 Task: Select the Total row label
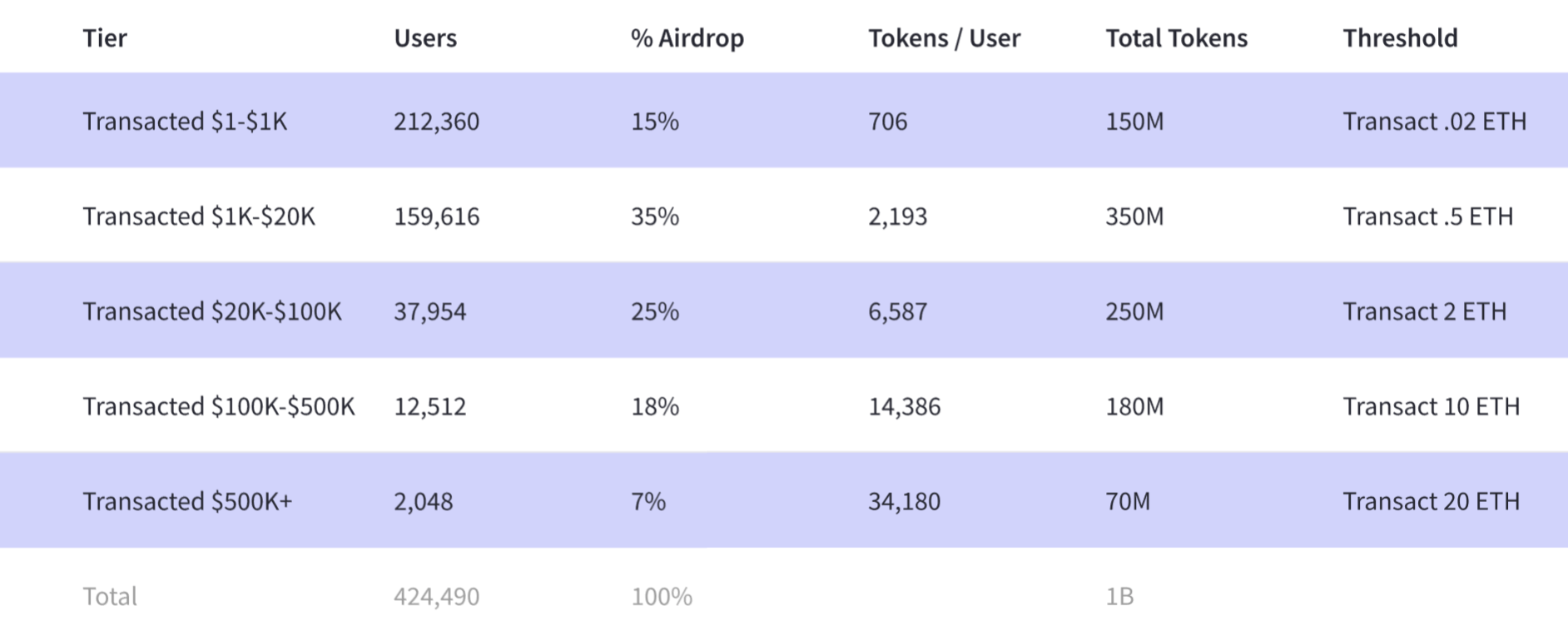pyautogui.click(x=110, y=596)
